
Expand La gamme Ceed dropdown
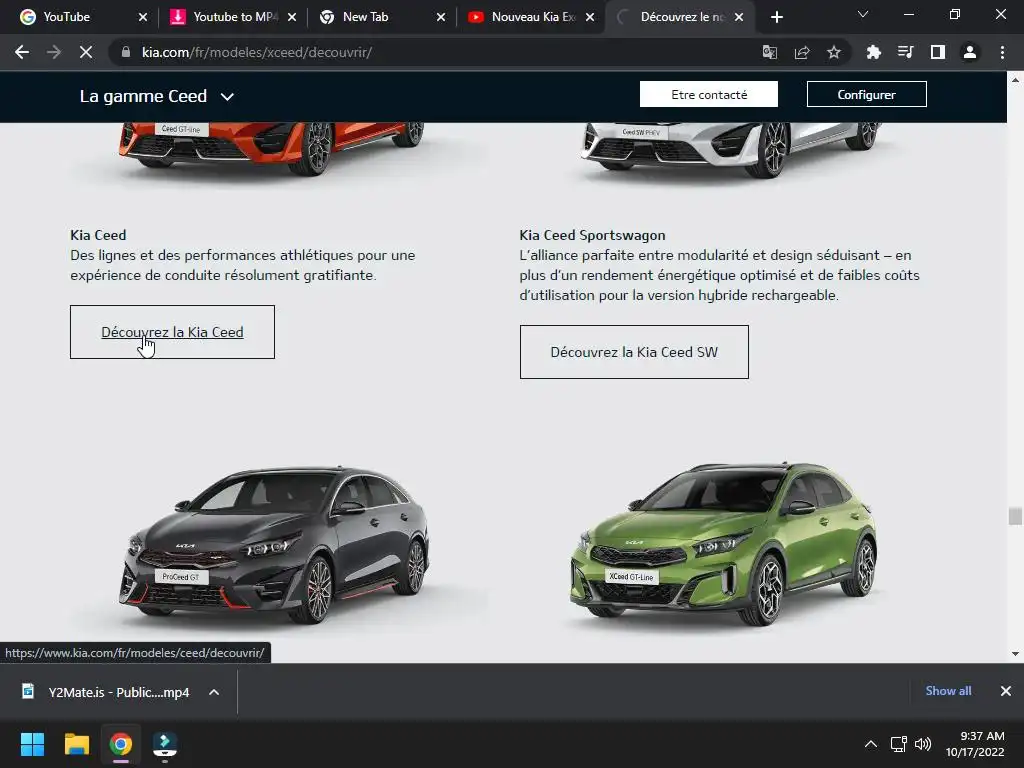tap(157, 97)
